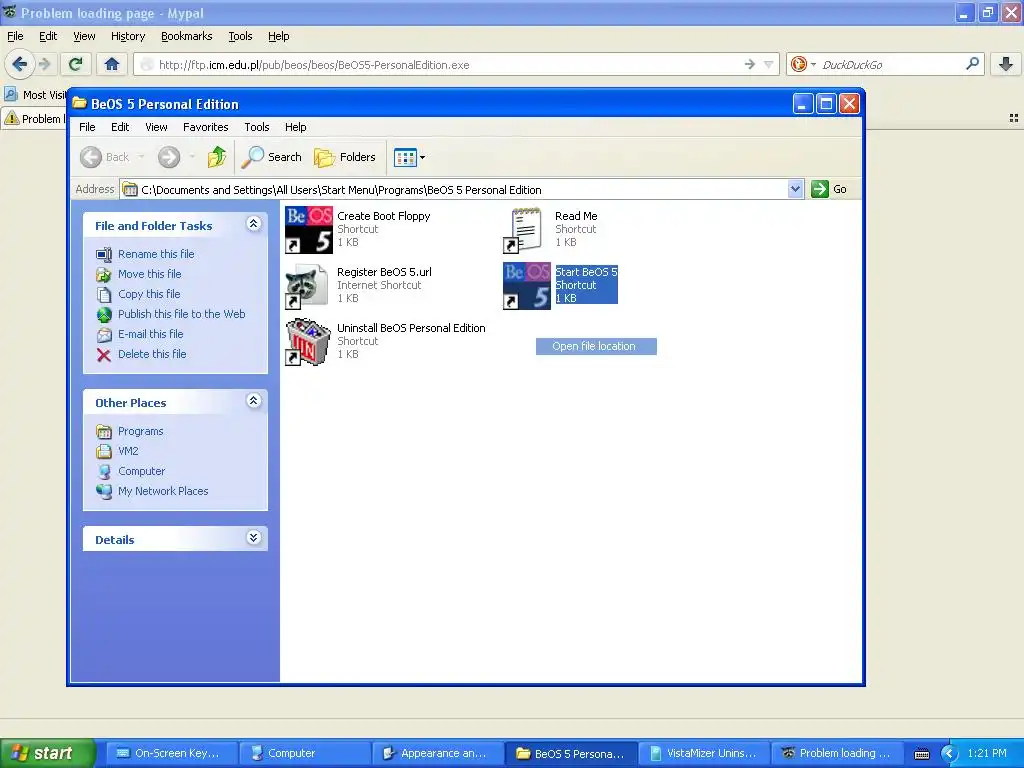Open the Views icon menu

(409, 157)
